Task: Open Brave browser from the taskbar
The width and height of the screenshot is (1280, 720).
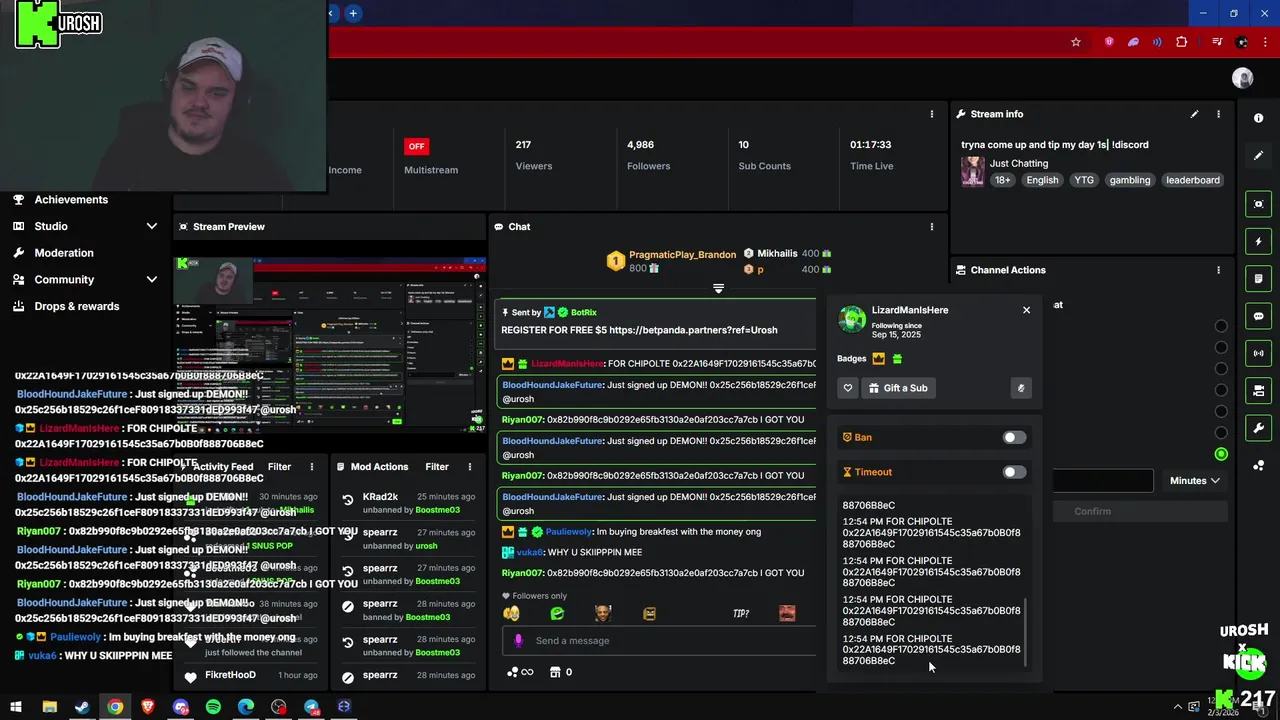Action: (148, 707)
